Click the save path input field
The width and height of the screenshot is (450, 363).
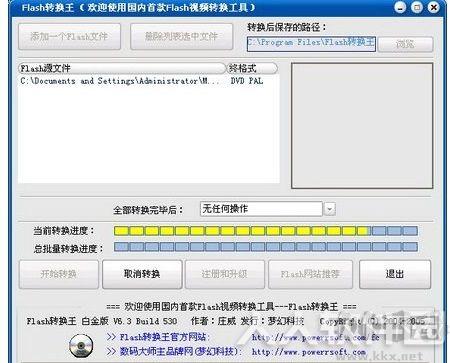pos(311,44)
